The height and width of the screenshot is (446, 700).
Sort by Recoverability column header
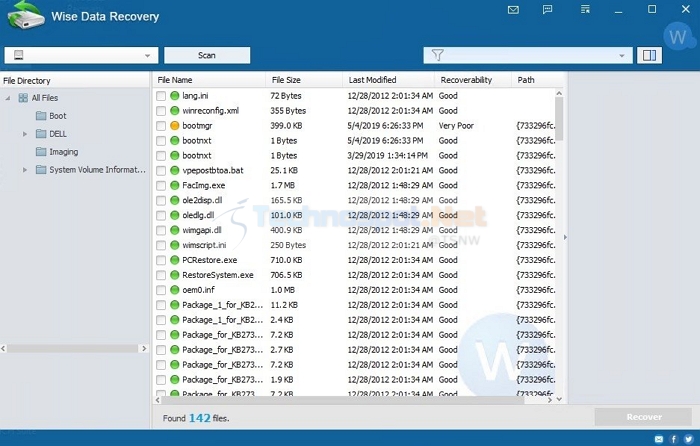tap(473, 80)
